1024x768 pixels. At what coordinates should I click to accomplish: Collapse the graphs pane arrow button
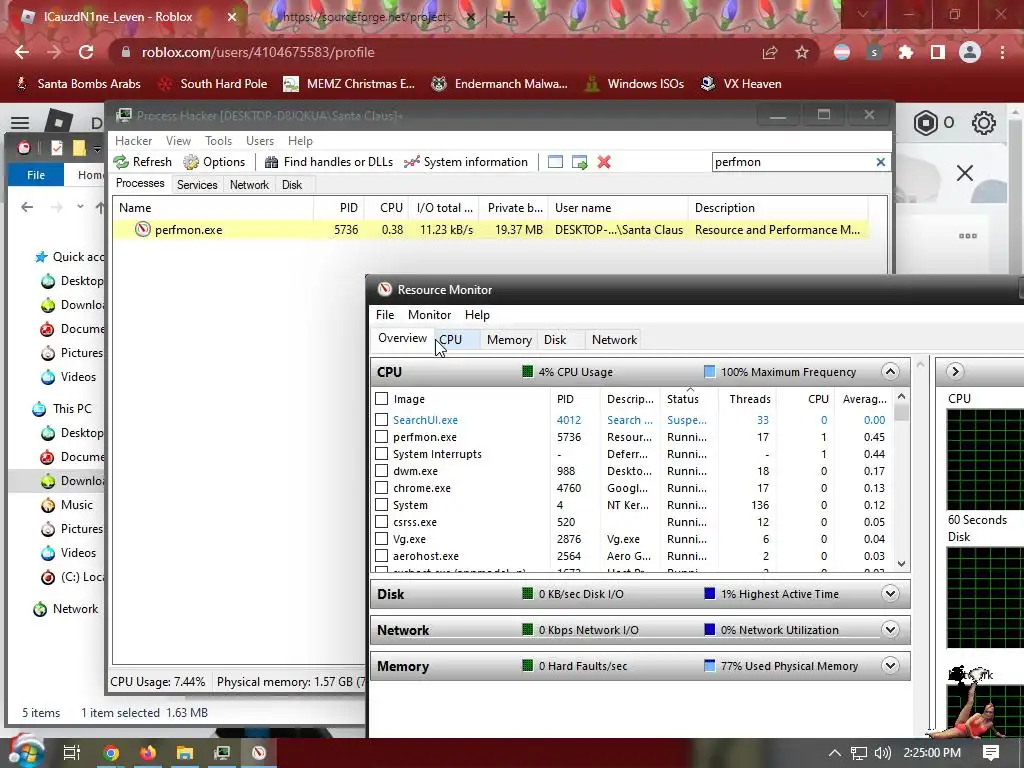click(x=955, y=372)
